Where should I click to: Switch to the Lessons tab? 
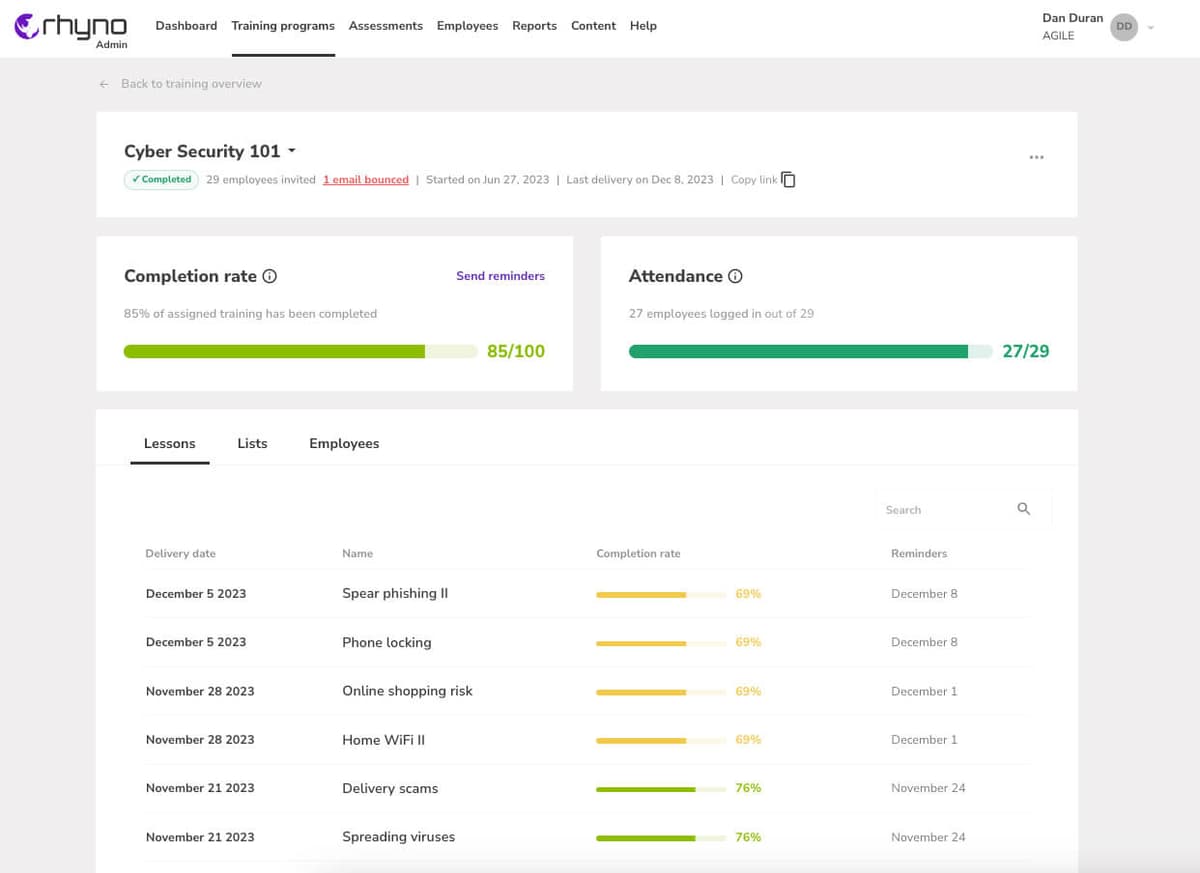point(170,443)
